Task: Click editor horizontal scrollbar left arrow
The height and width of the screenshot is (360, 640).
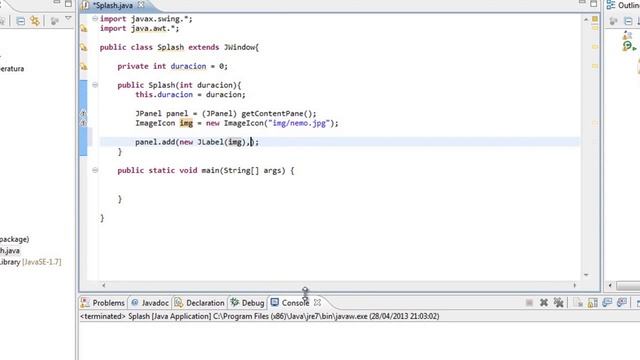Action: pos(104,285)
